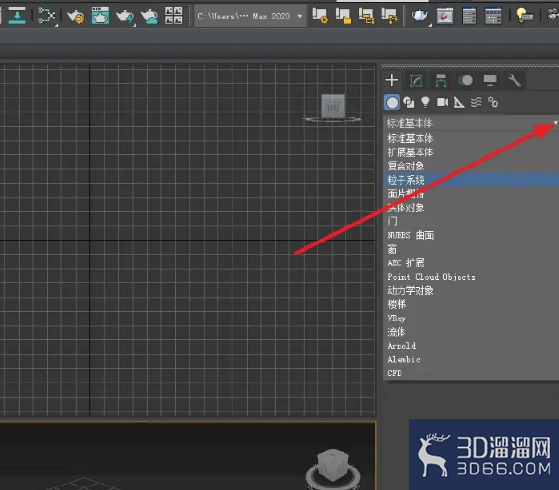Open the frame buffer window icon with red teapot

pyautogui.click(x=445, y=16)
